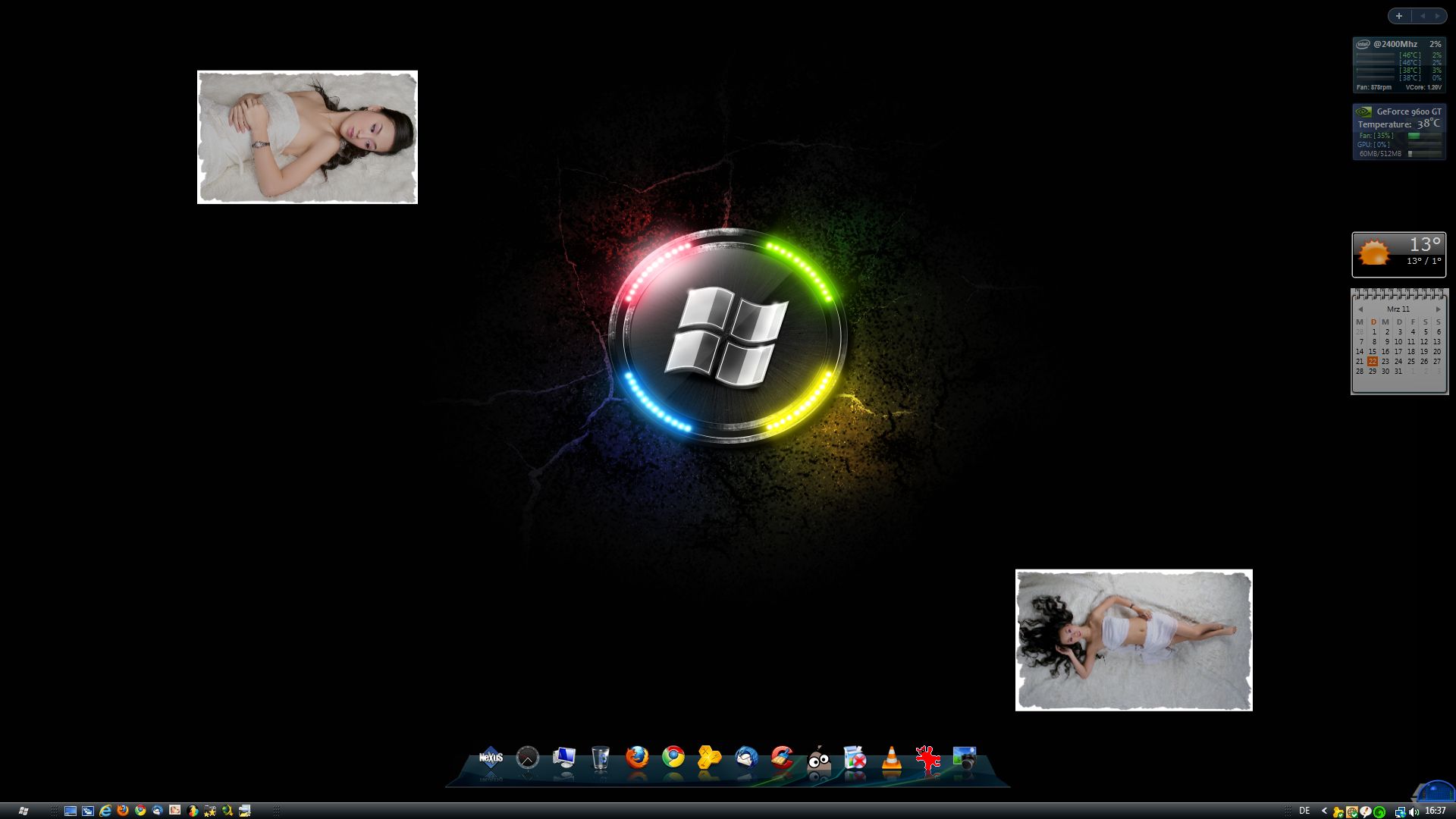Launch CCleaner from the dock
This screenshot has width=1456, height=819.
(x=782, y=758)
